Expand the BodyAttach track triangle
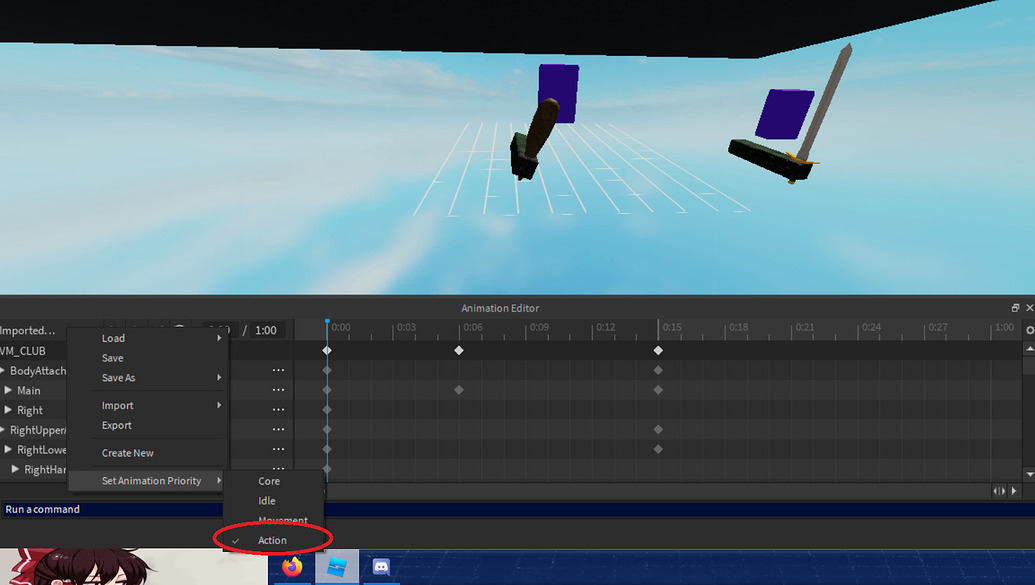Image resolution: width=1035 pixels, height=585 pixels. tap(3, 370)
